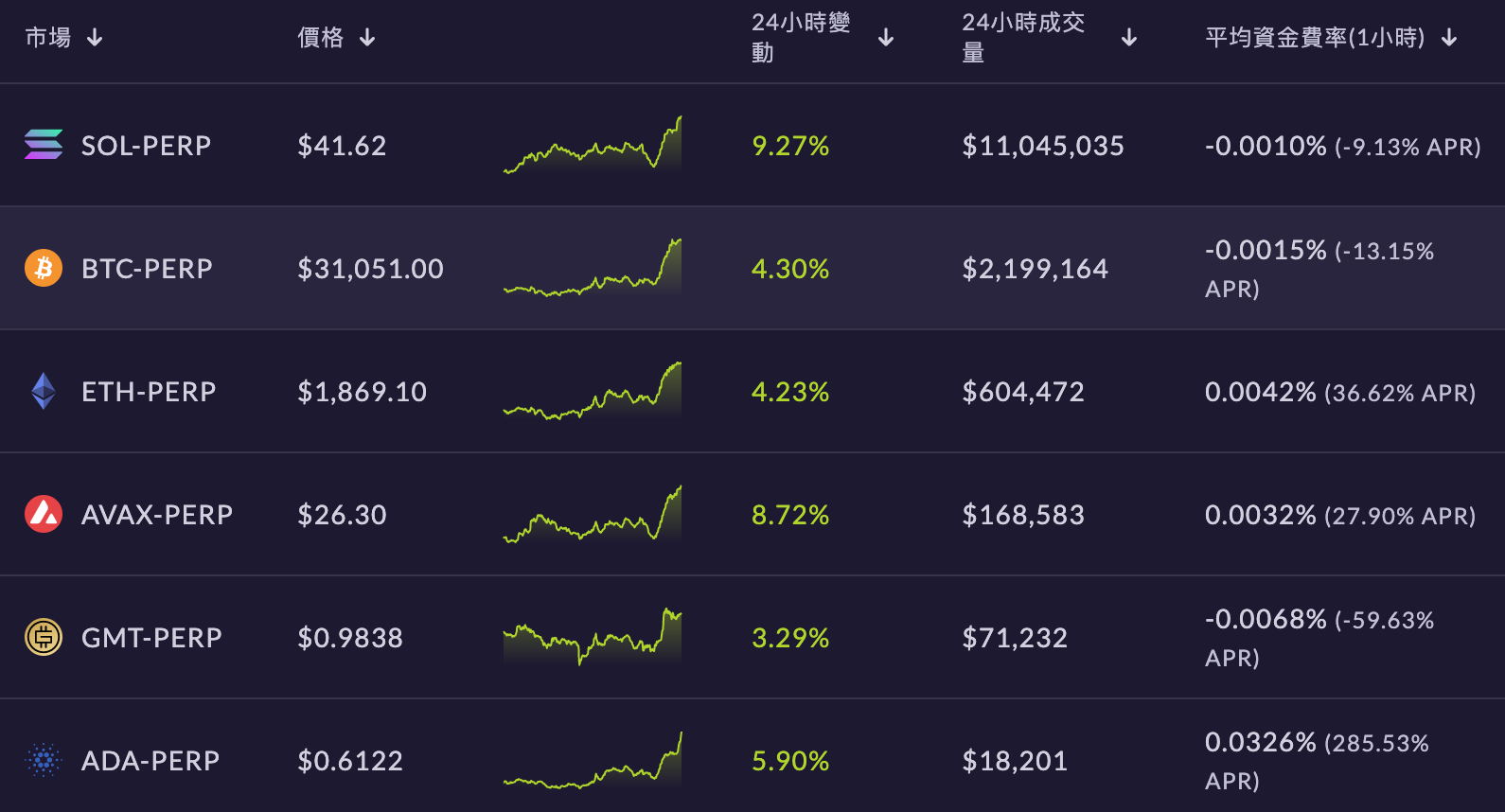Click the Ethereum diamond icon
1505x812 pixels.
(x=44, y=391)
